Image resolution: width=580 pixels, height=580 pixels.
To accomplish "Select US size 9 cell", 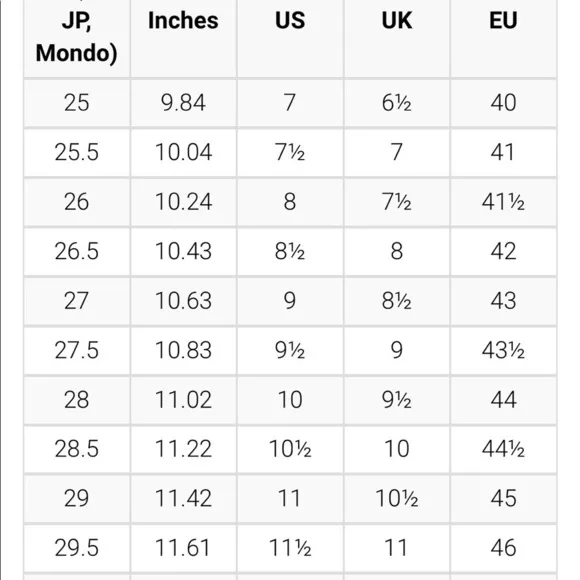I will pos(290,301).
